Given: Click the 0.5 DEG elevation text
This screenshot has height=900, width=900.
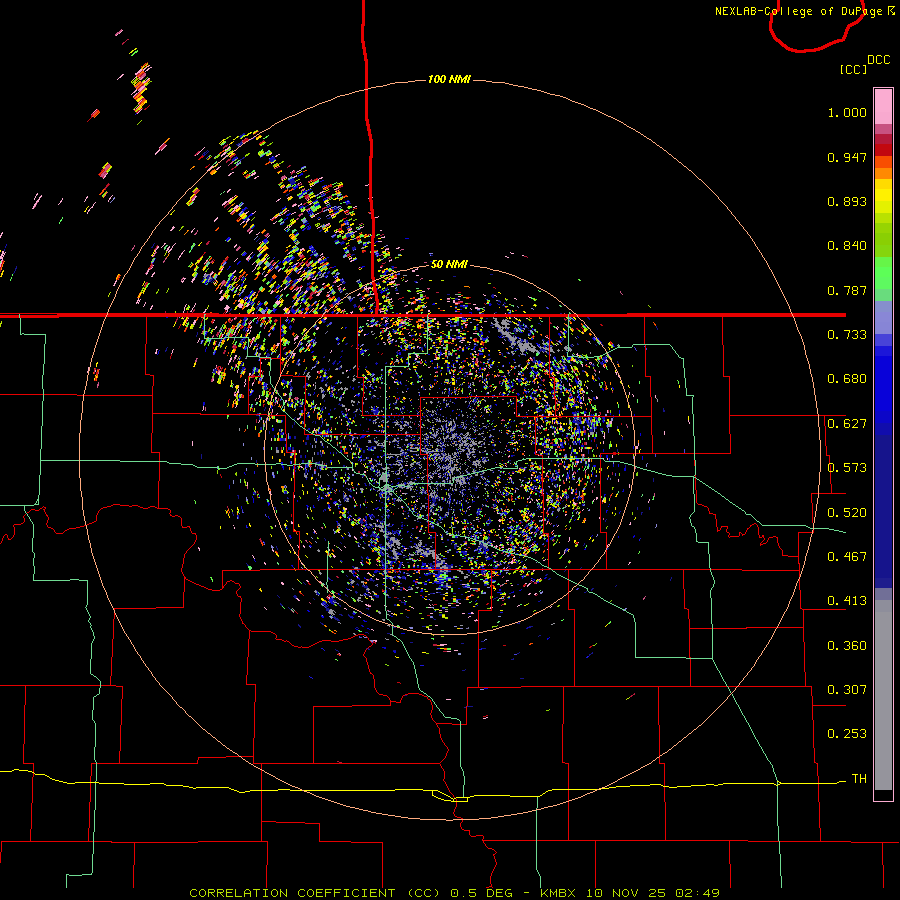Looking at the screenshot, I should 483,893.
